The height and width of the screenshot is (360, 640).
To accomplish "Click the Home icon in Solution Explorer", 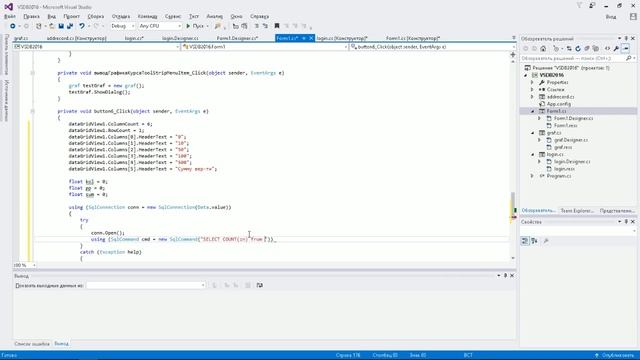I will (x=543, y=49).
